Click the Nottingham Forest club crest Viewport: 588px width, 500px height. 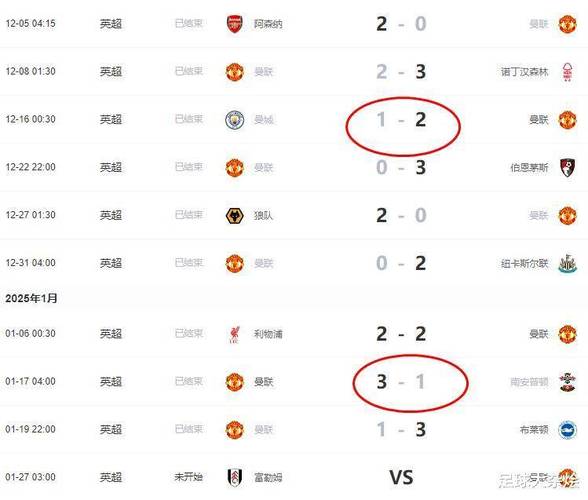pyautogui.click(x=567, y=72)
